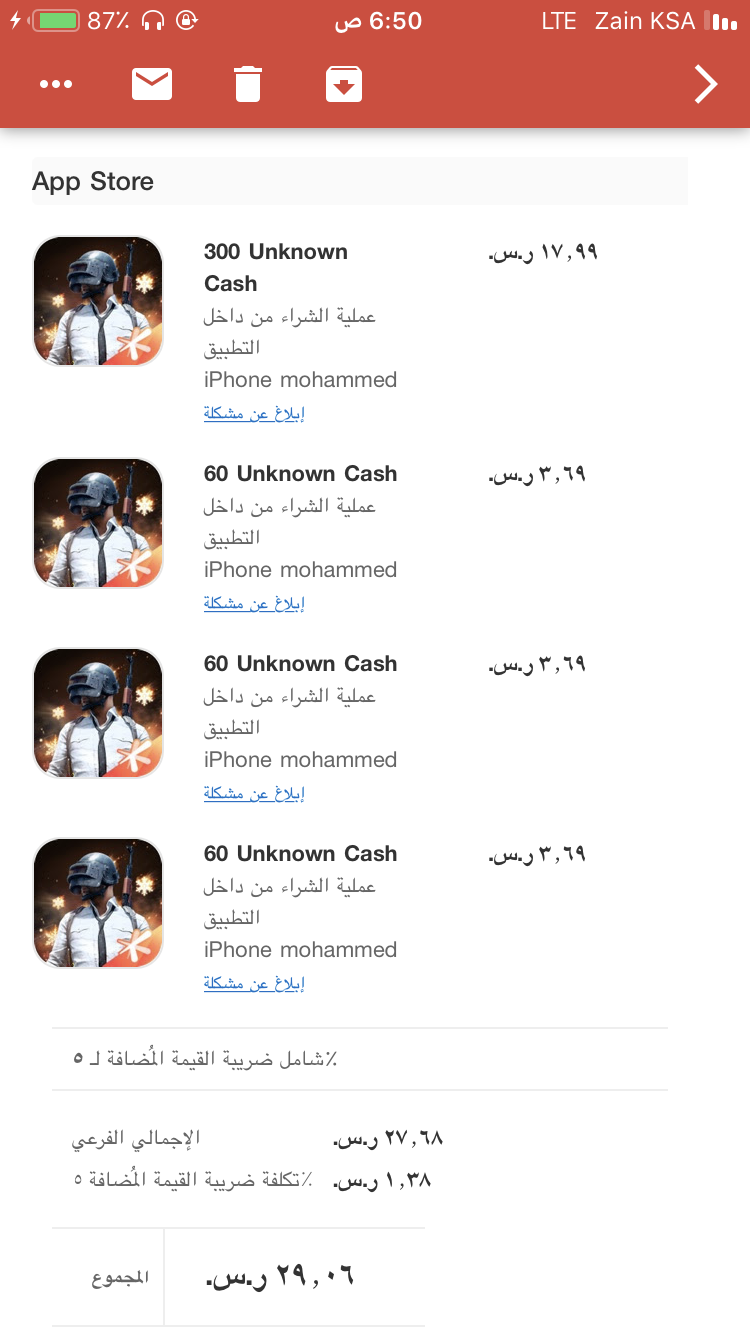Open report-a-problem link under 300 Unknown Cash
The height and width of the screenshot is (1334, 750).
point(254,413)
